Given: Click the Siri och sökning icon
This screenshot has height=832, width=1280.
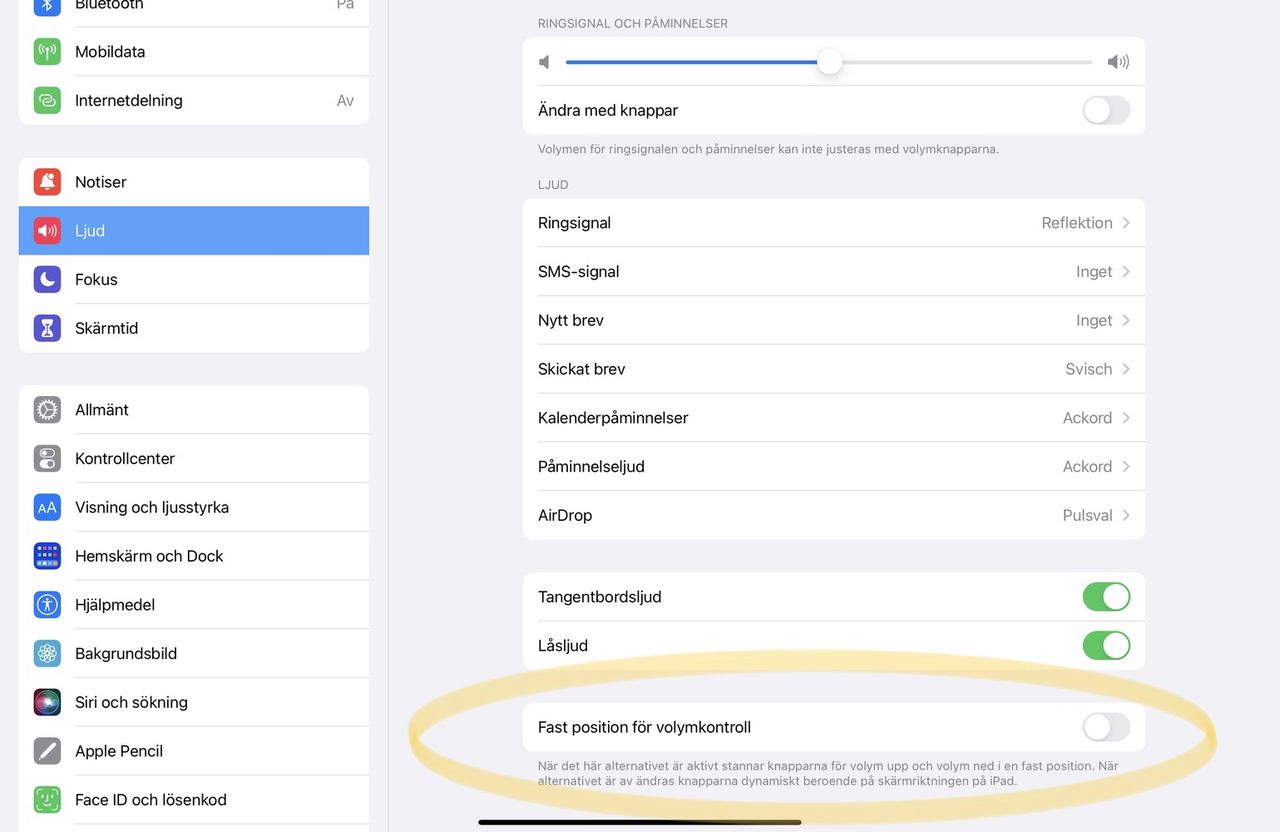Looking at the screenshot, I should click(46, 702).
